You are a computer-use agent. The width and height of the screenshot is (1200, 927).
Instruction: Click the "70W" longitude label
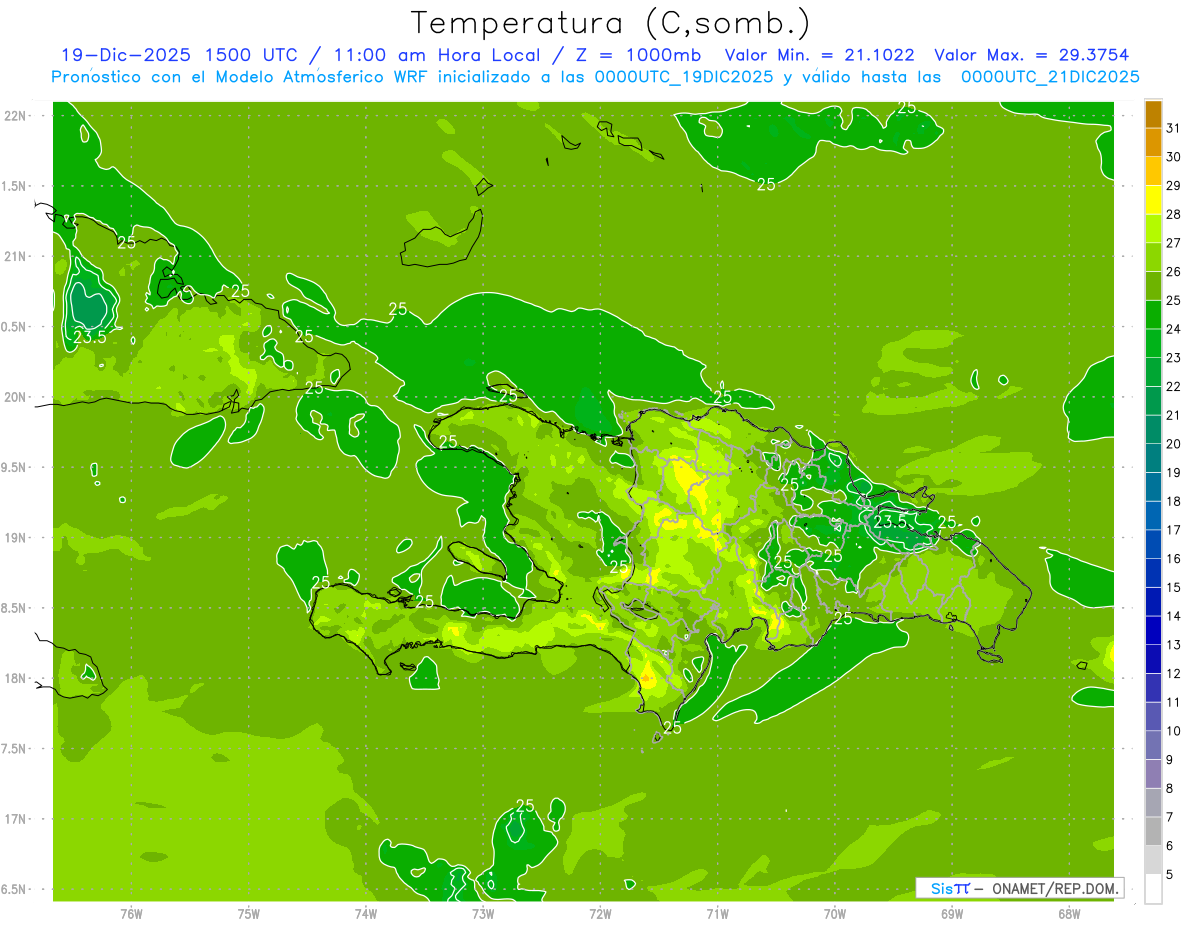coord(835,914)
